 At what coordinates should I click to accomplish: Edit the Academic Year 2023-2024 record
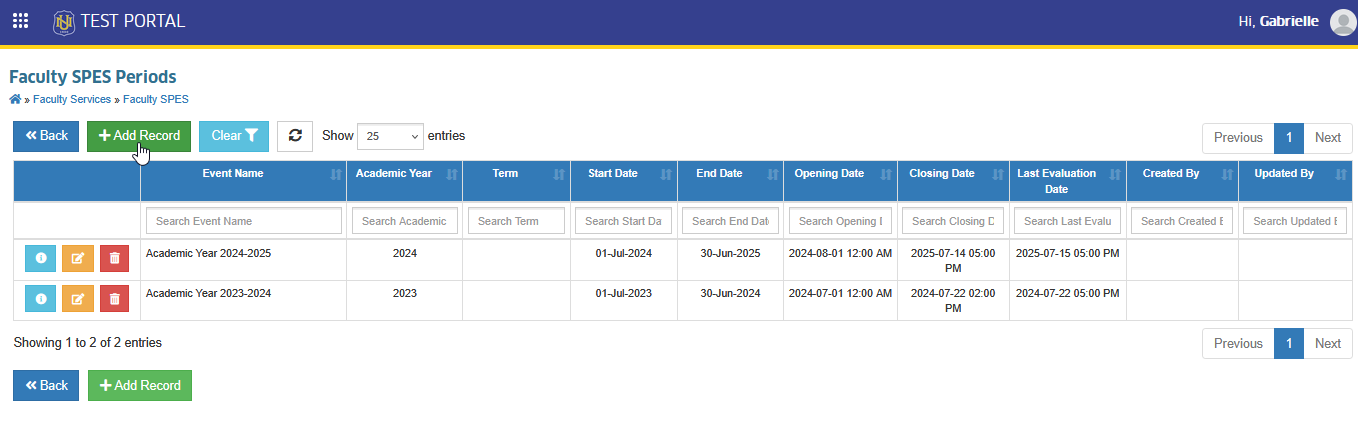78,298
